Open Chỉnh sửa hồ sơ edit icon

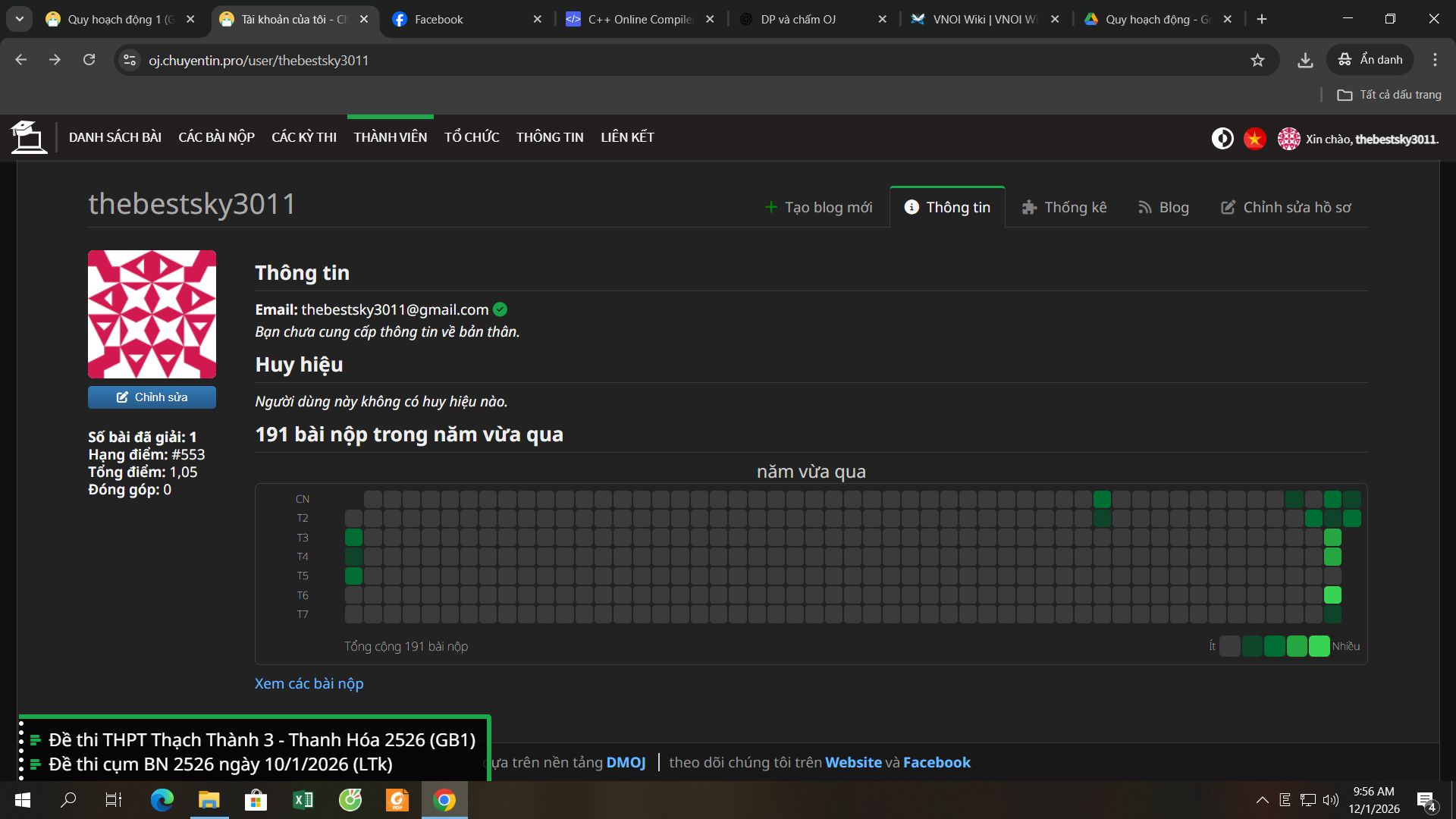click(1228, 207)
